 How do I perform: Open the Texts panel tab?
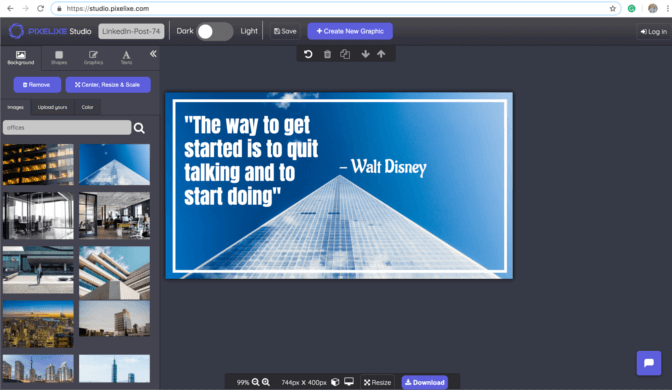pyautogui.click(x=126, y=57)
